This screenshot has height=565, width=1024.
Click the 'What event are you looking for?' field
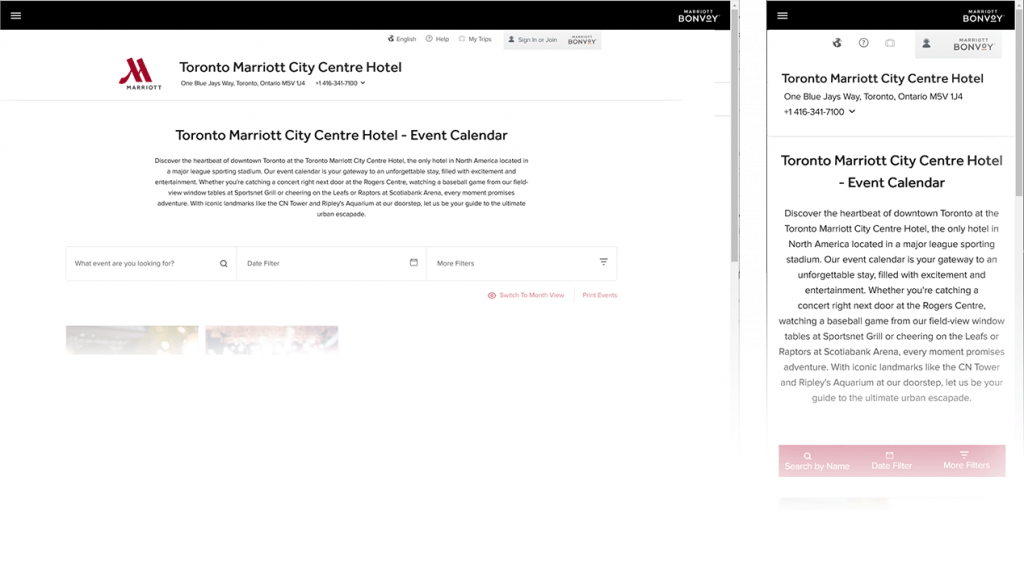pos(151,263)
